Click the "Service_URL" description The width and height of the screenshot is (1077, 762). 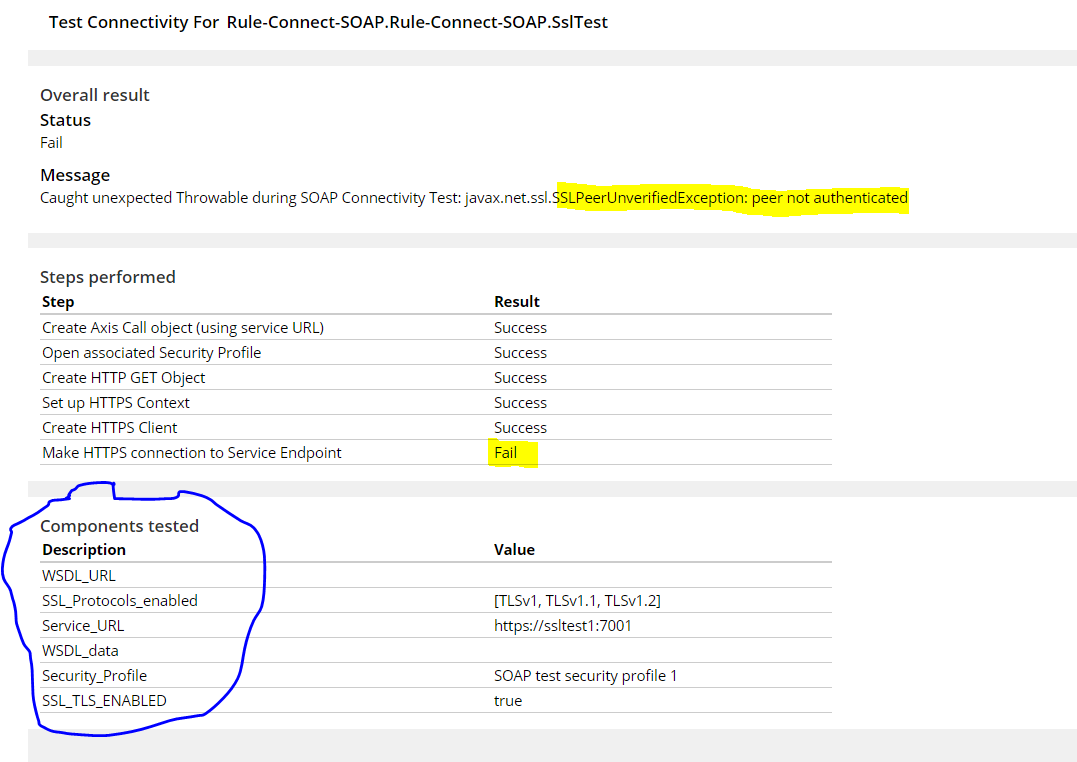point(83,626)
